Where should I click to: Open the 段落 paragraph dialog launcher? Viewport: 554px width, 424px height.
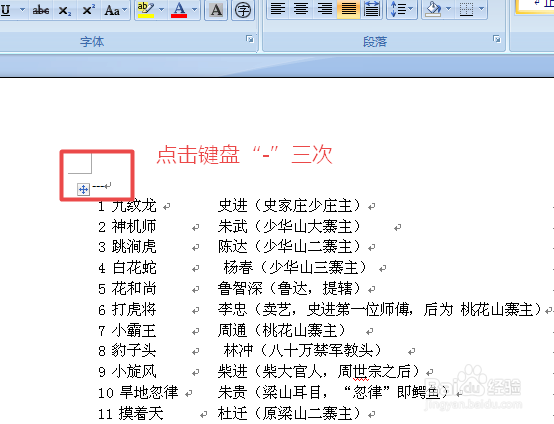[497, 39]
